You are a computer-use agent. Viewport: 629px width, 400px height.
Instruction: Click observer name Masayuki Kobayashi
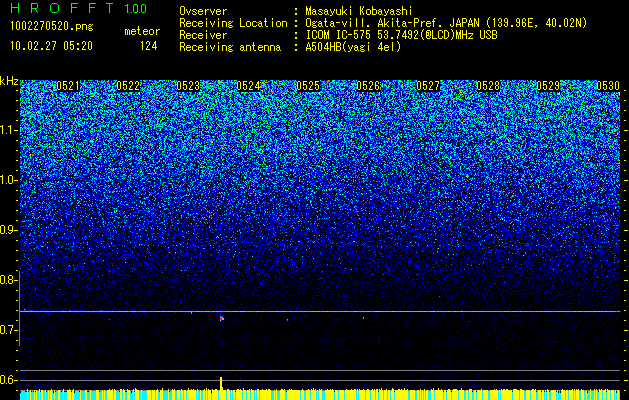(359, 11)
